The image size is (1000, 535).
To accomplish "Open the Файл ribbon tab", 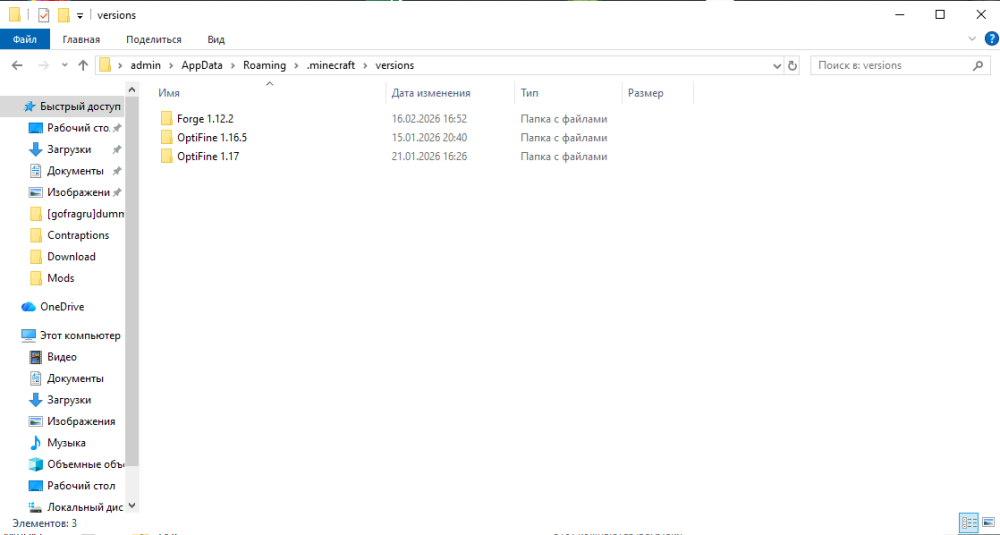I will [x=24, y=40].
